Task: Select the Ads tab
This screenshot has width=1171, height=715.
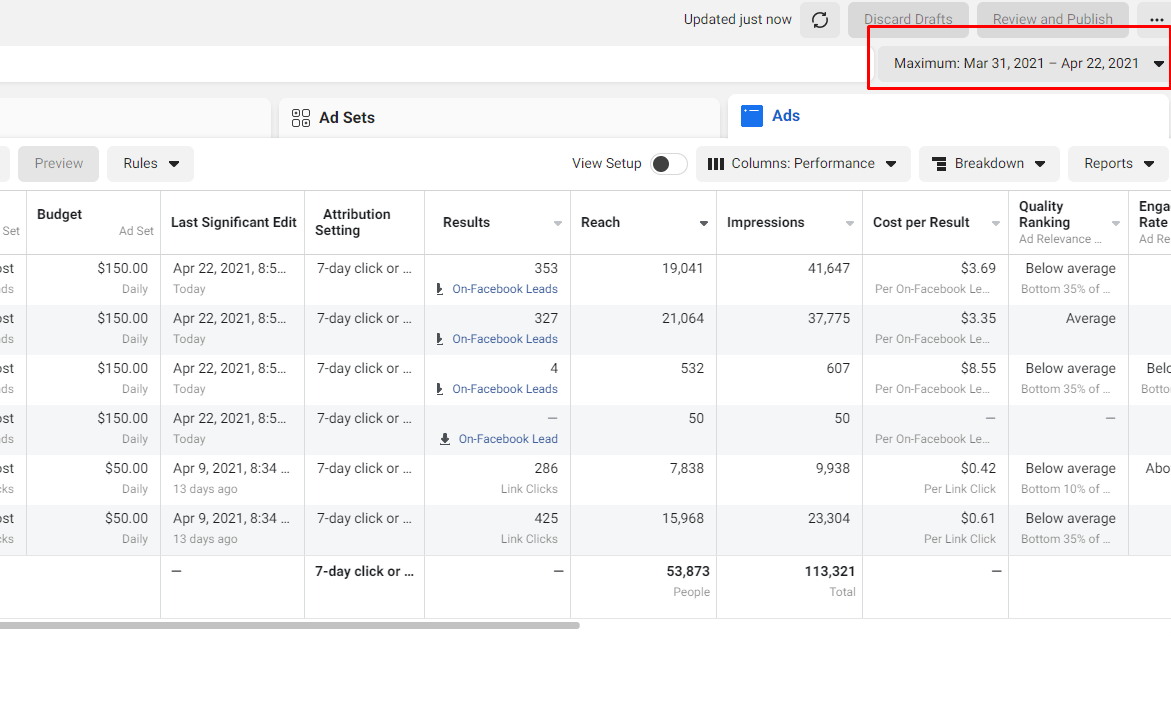Action: [x=785, y=116]
